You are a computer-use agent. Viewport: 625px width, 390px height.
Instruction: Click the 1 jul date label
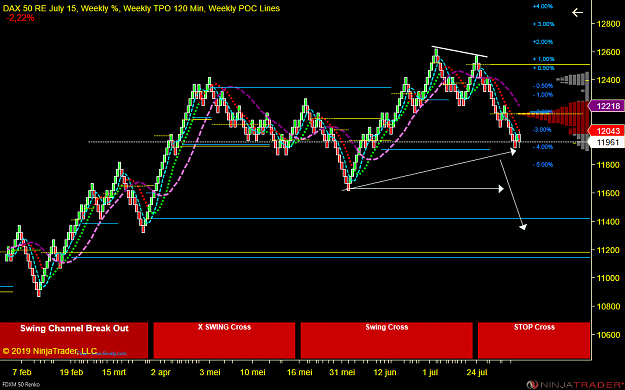click(x=430, y=372)
